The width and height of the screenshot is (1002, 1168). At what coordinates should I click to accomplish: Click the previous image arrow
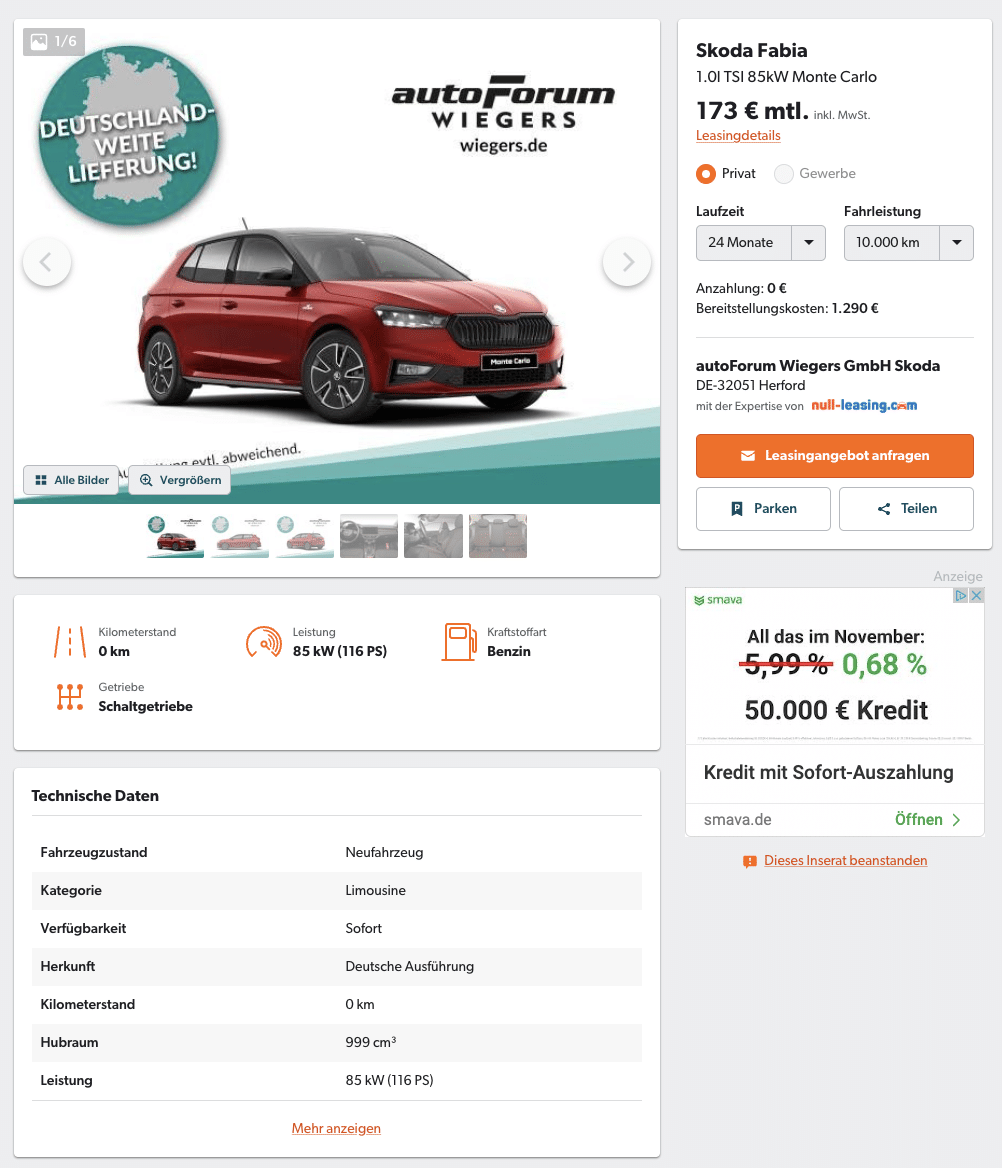[47, 262]
